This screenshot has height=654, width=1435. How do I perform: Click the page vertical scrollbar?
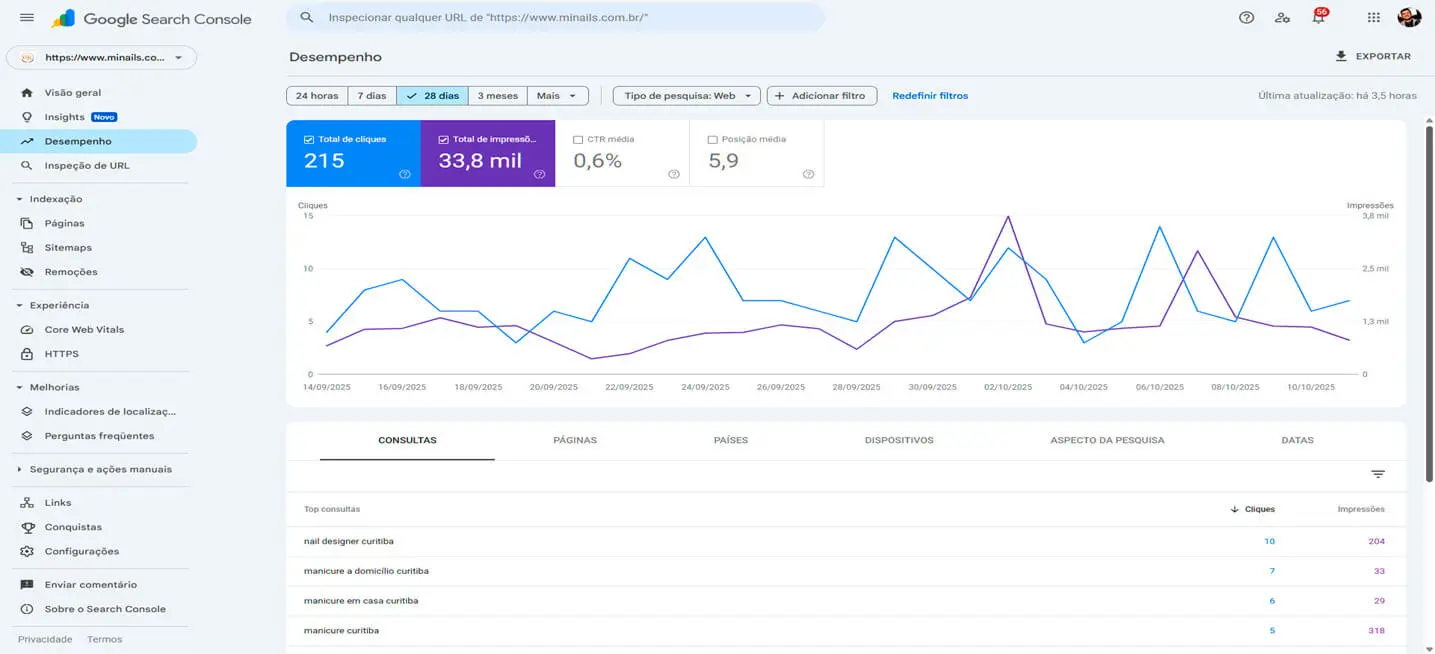click(x=1428, y=300)
